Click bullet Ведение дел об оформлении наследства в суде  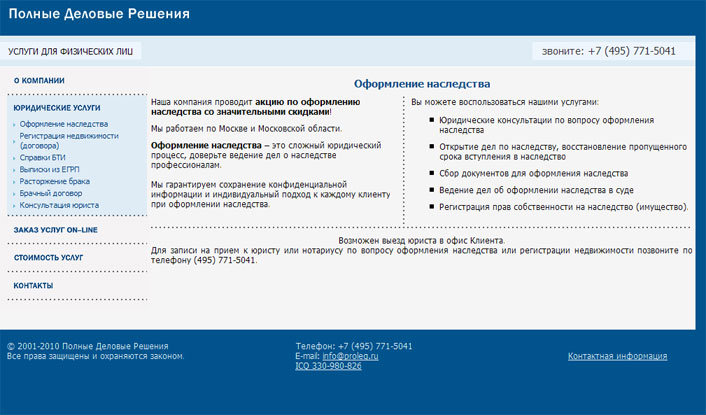[536, 190]
